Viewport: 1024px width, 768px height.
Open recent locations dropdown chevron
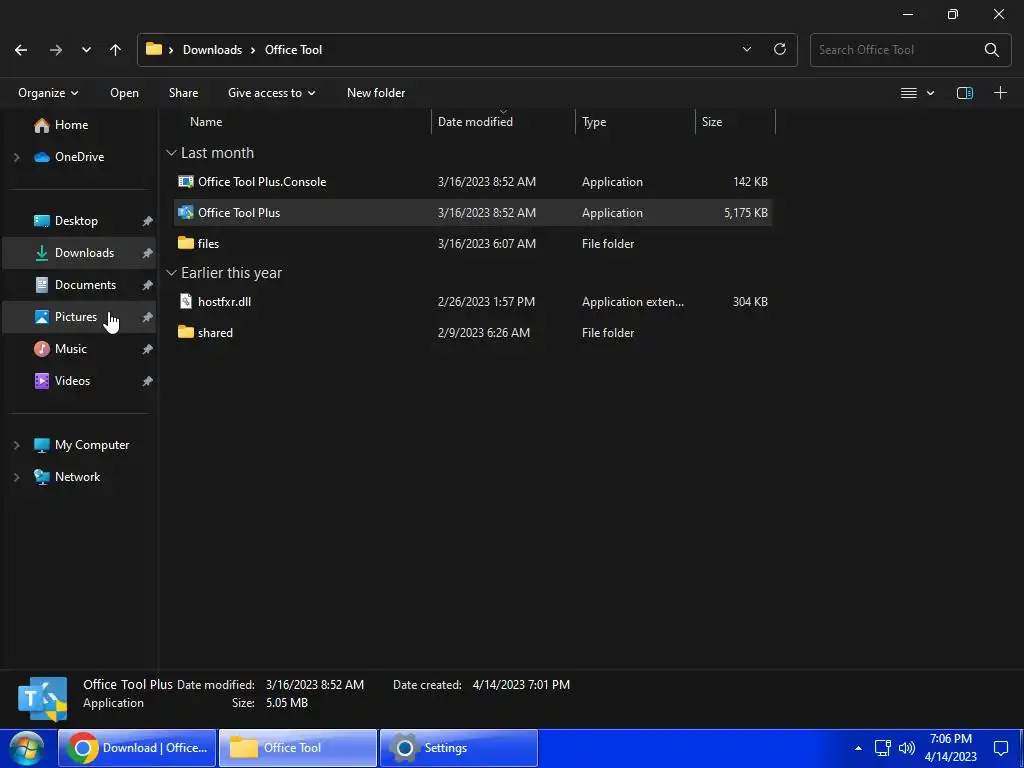(86, 50)
